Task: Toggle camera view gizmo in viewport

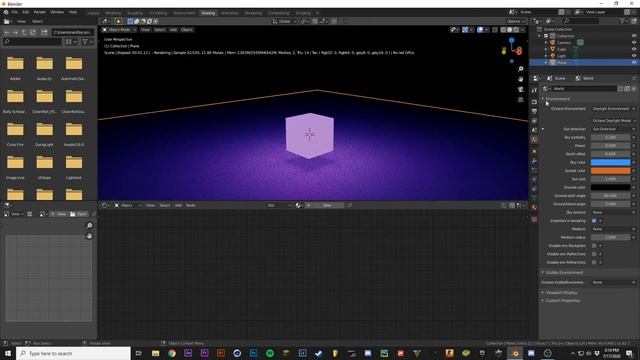Action: pyautogui.click(x=520, y=89)
